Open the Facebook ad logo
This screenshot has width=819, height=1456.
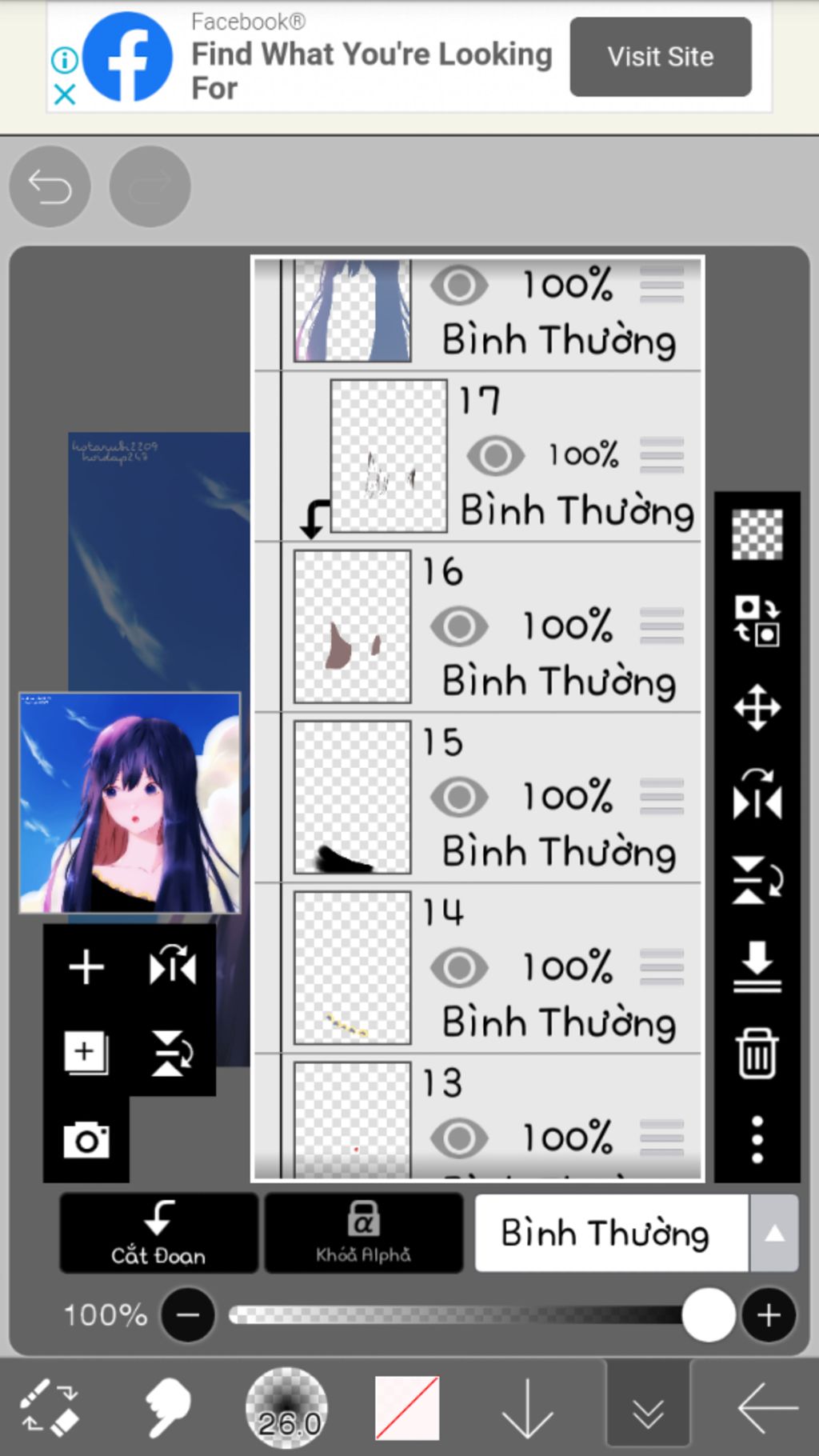[x=128, y=57]
